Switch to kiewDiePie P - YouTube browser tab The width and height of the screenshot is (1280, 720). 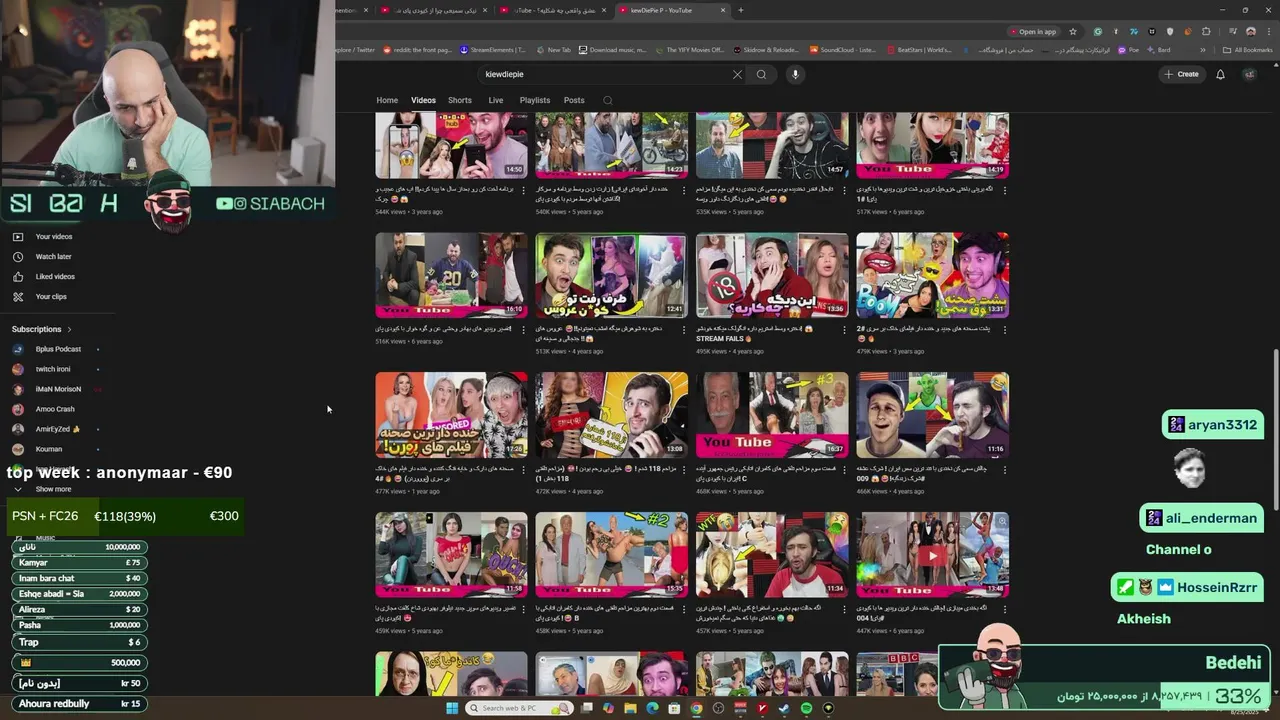coord(670,10)
